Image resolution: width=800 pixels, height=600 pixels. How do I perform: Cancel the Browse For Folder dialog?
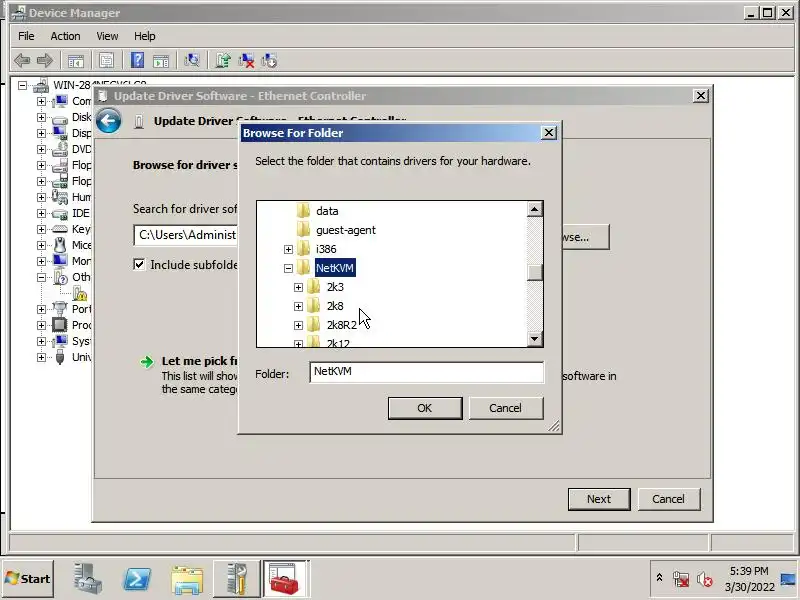tap(506, 408)
